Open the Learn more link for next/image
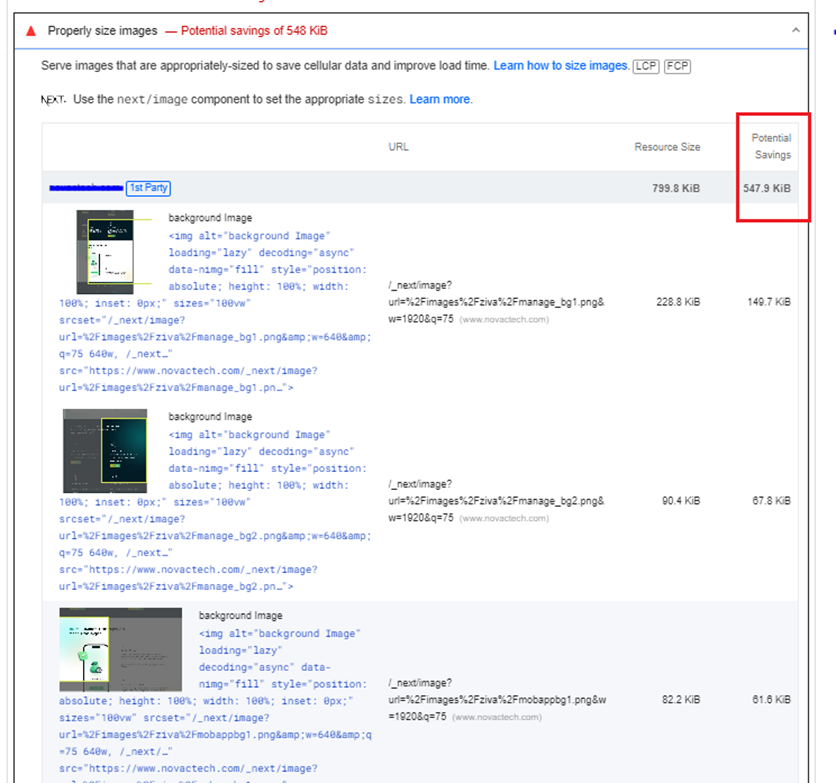 tap(440, 100)
